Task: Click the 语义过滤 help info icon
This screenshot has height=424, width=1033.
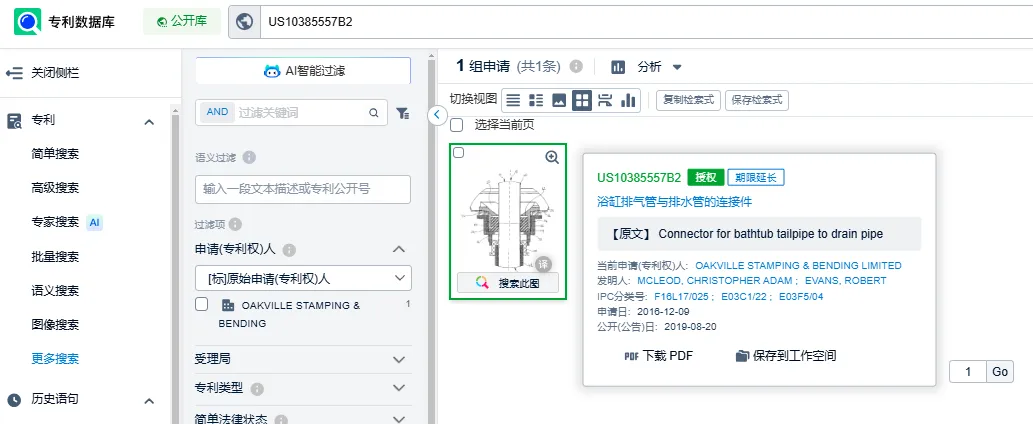Action: 249,157
